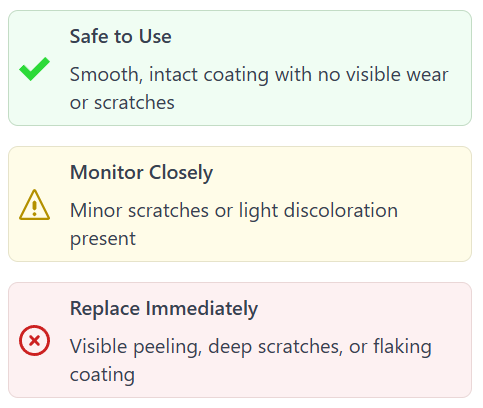
Task: Click text 'Minor scratches or light discoloration'
Action: 234,211
